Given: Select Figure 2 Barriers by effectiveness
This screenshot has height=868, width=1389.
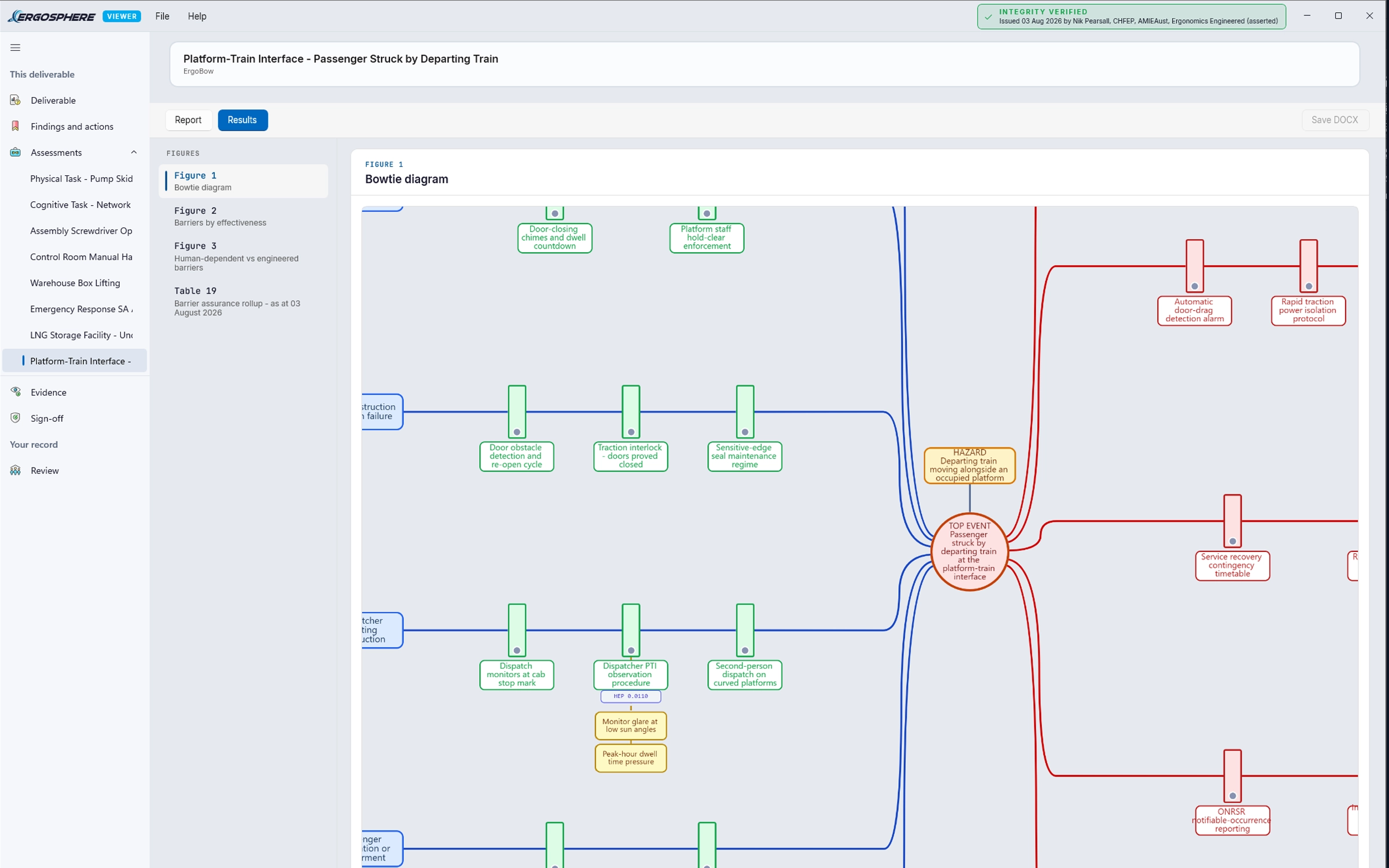Looking at the screenshot, I should (243, 216).
